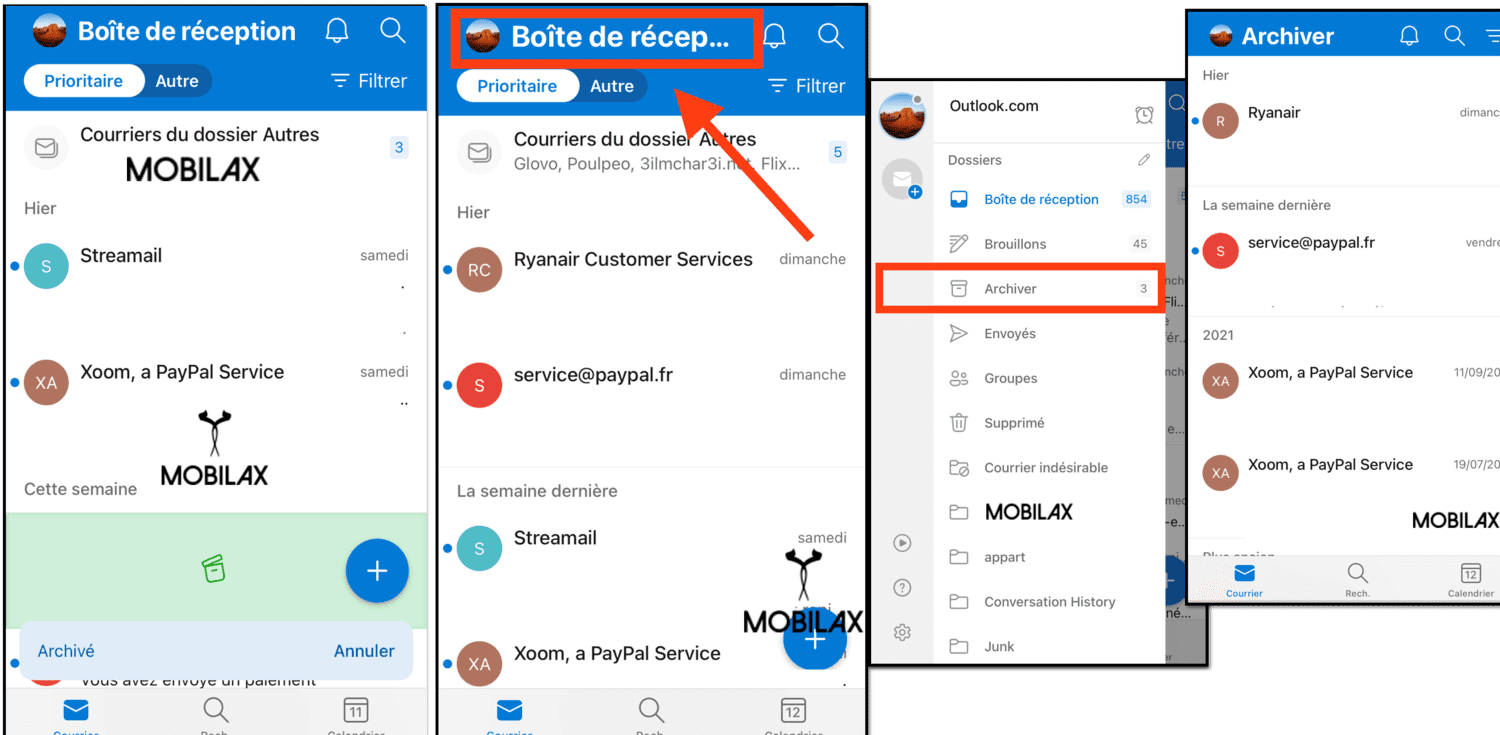Image resolution: width=1500 pixels, height=735 pixels.
Task: Open Envoyés folder in sidebar
Action: (x=1050, y=333)
